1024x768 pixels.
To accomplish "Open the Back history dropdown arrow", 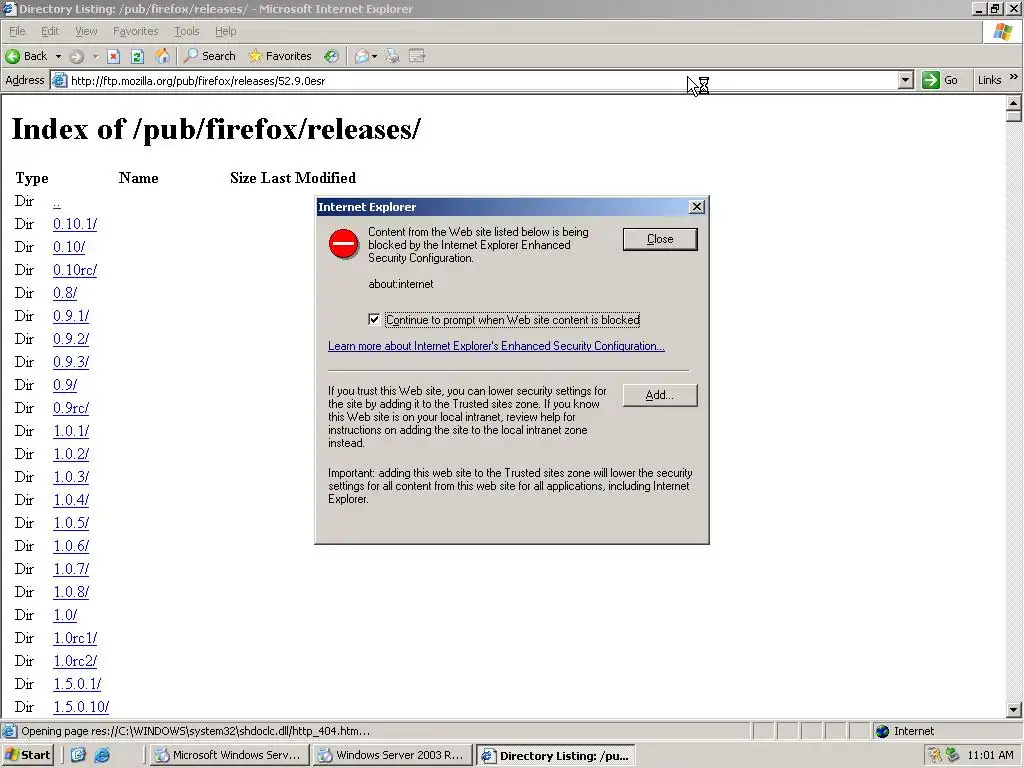I will click(58, 57).
